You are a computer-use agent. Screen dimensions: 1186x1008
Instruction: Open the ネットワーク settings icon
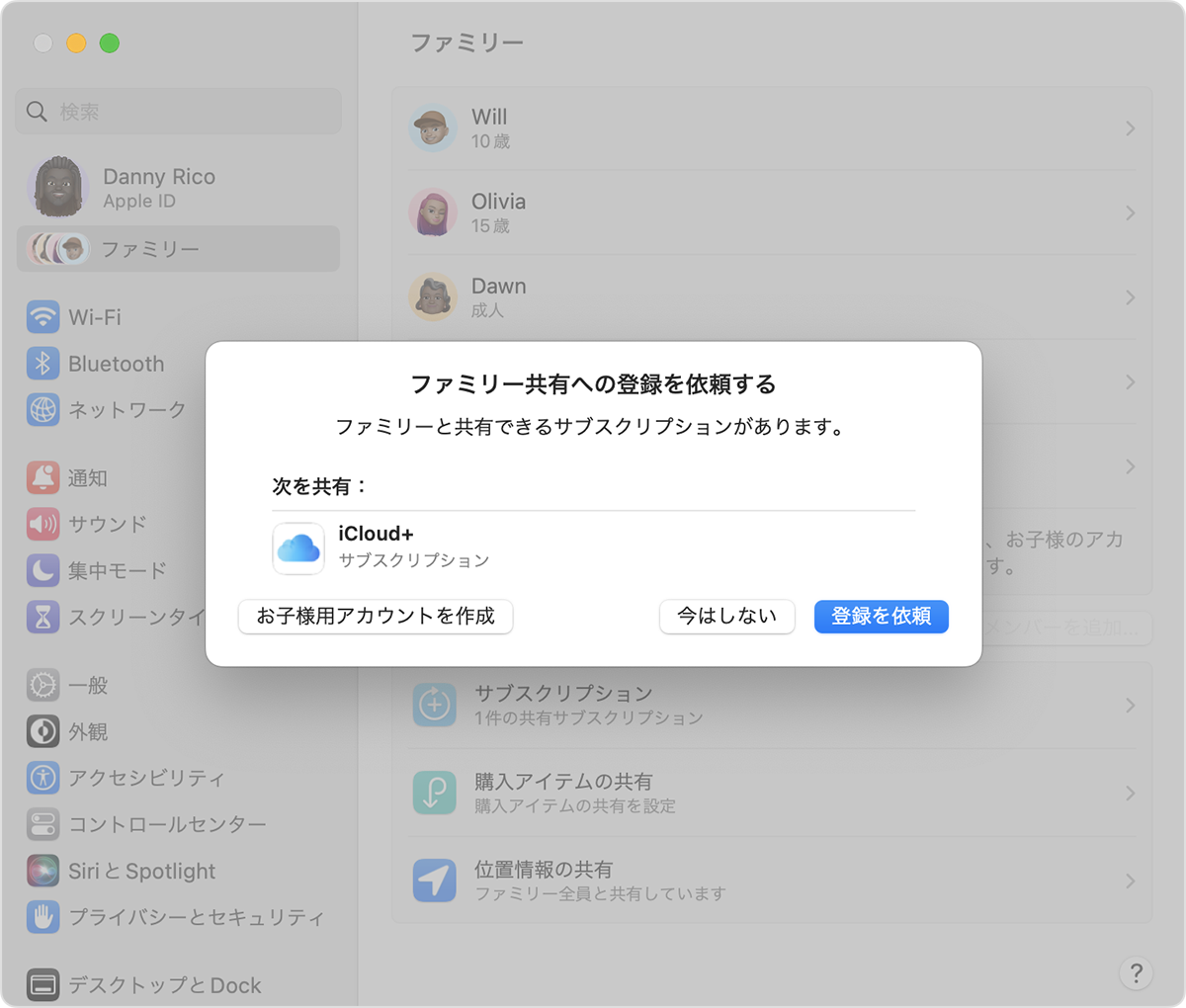coord(42,409)
